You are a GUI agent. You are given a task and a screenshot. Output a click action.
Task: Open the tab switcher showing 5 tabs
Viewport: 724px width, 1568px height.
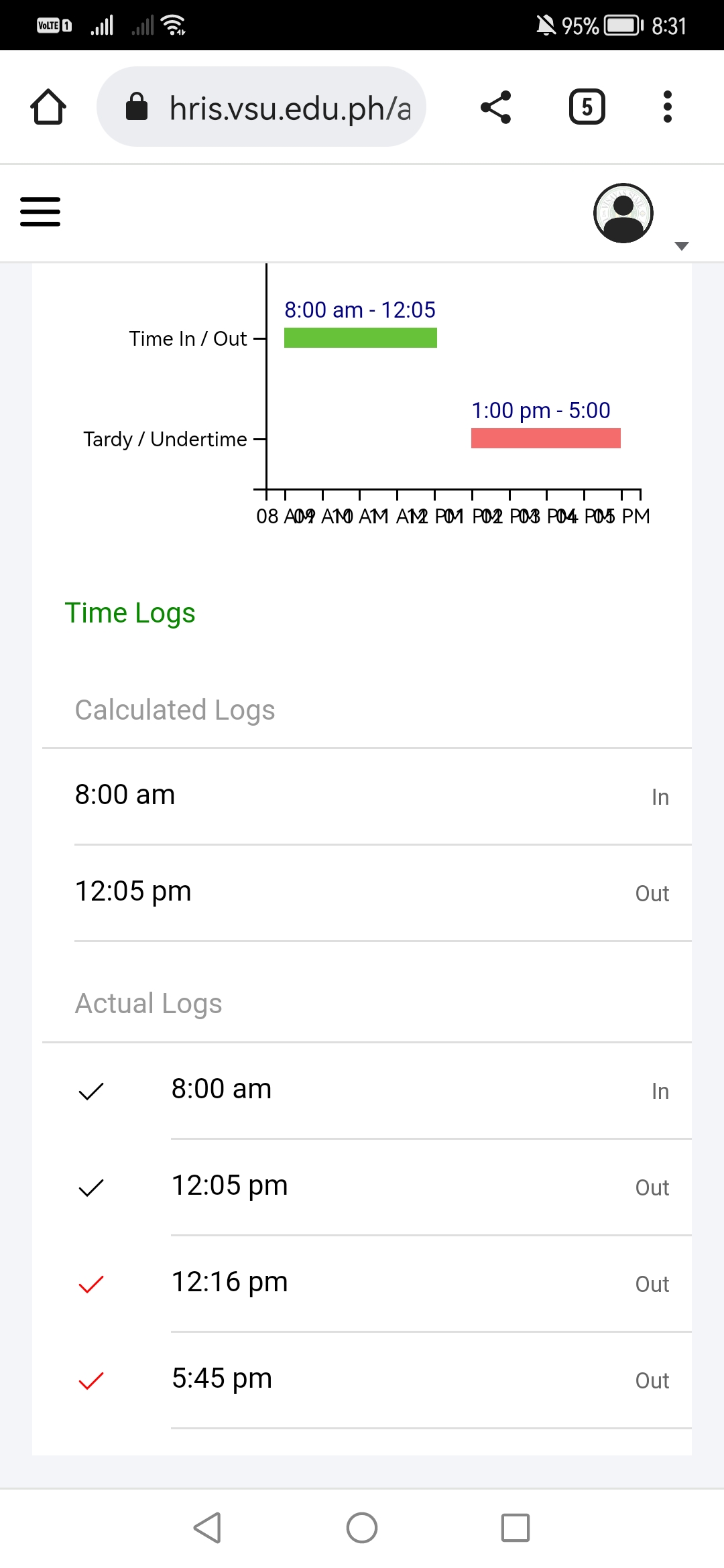(587, 107)
